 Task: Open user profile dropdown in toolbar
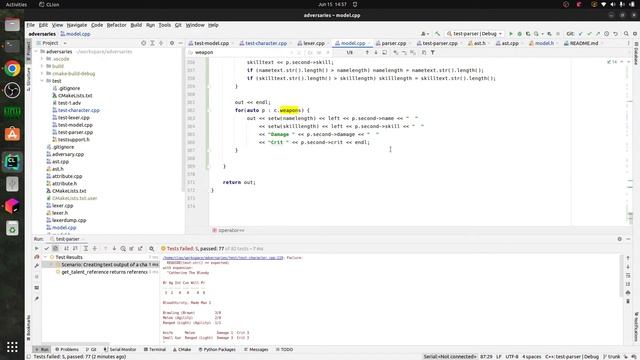424,34
